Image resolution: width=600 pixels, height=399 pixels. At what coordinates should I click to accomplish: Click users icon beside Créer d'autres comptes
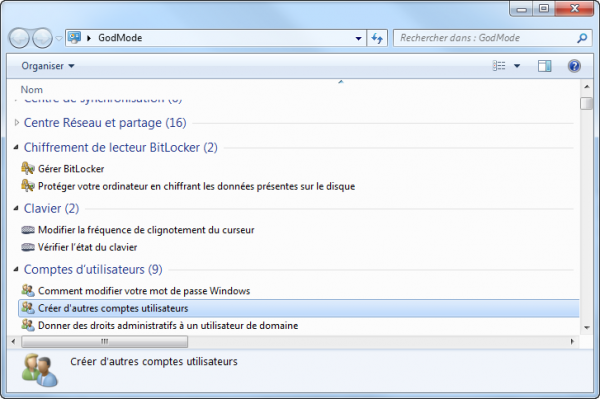tap(28, 308)
